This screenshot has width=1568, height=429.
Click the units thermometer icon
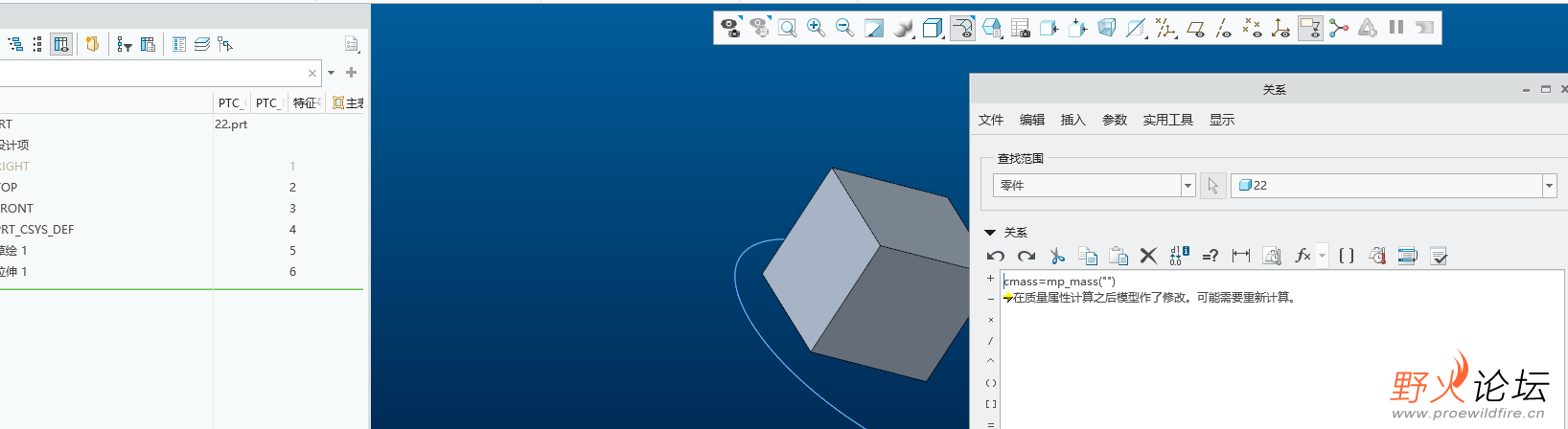[1377, 256]
